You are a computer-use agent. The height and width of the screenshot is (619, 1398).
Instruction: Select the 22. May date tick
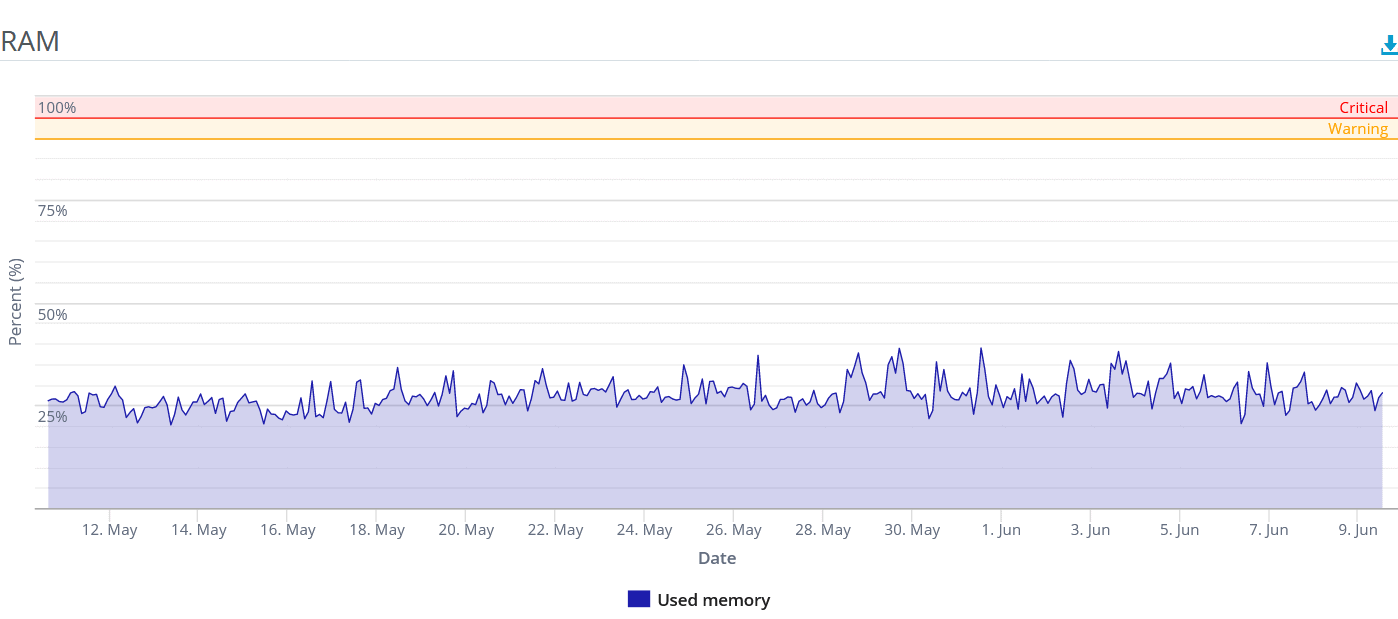point(555,530)
